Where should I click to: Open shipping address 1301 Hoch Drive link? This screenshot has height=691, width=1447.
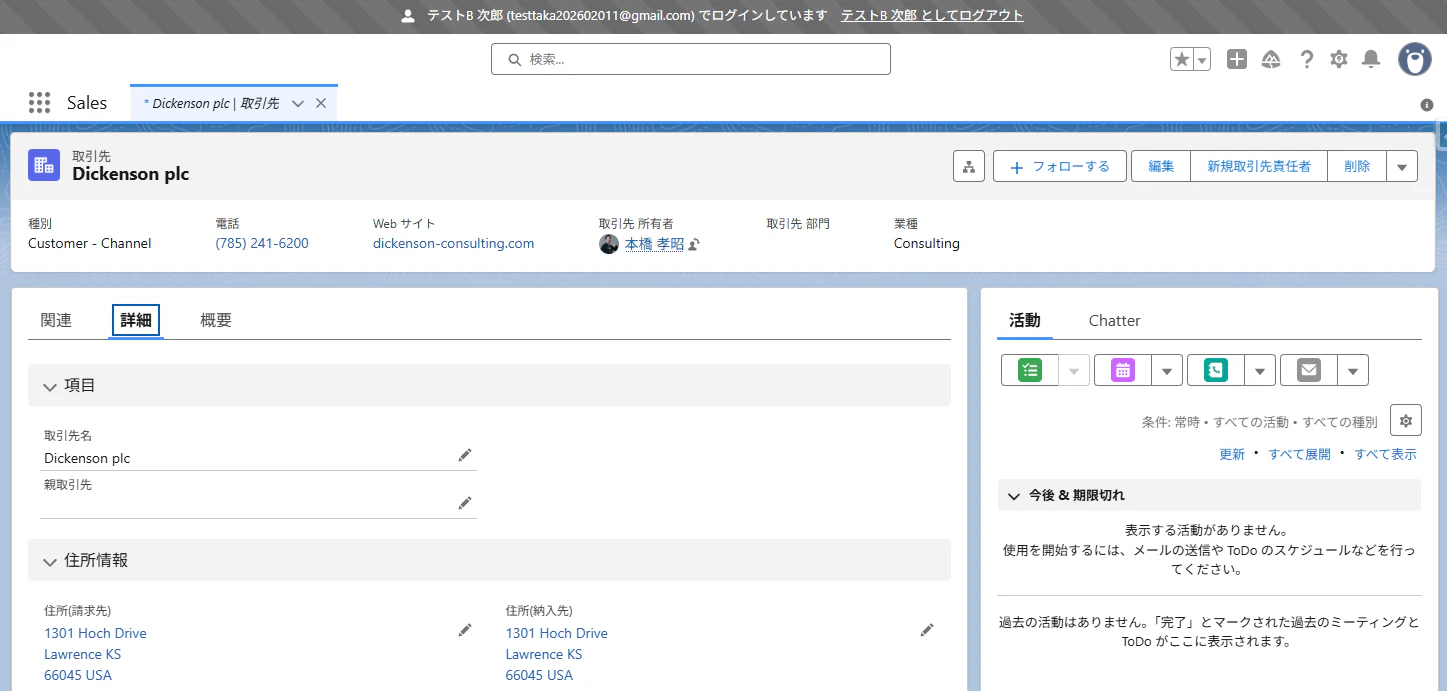point(556,633)
